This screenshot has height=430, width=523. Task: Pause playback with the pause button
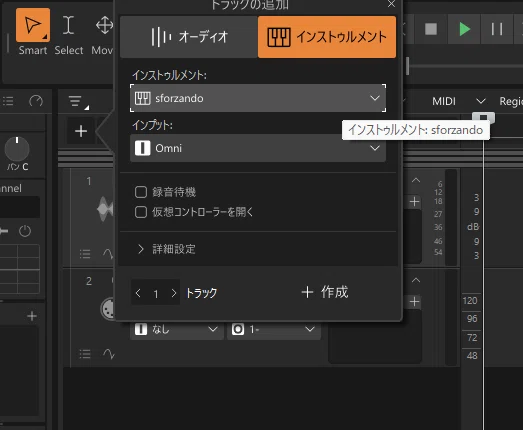click(497, 29)
